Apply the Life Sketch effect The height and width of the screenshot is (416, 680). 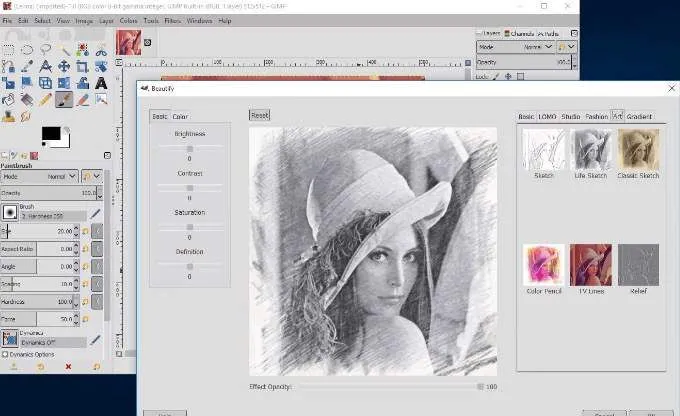point(591,154)
